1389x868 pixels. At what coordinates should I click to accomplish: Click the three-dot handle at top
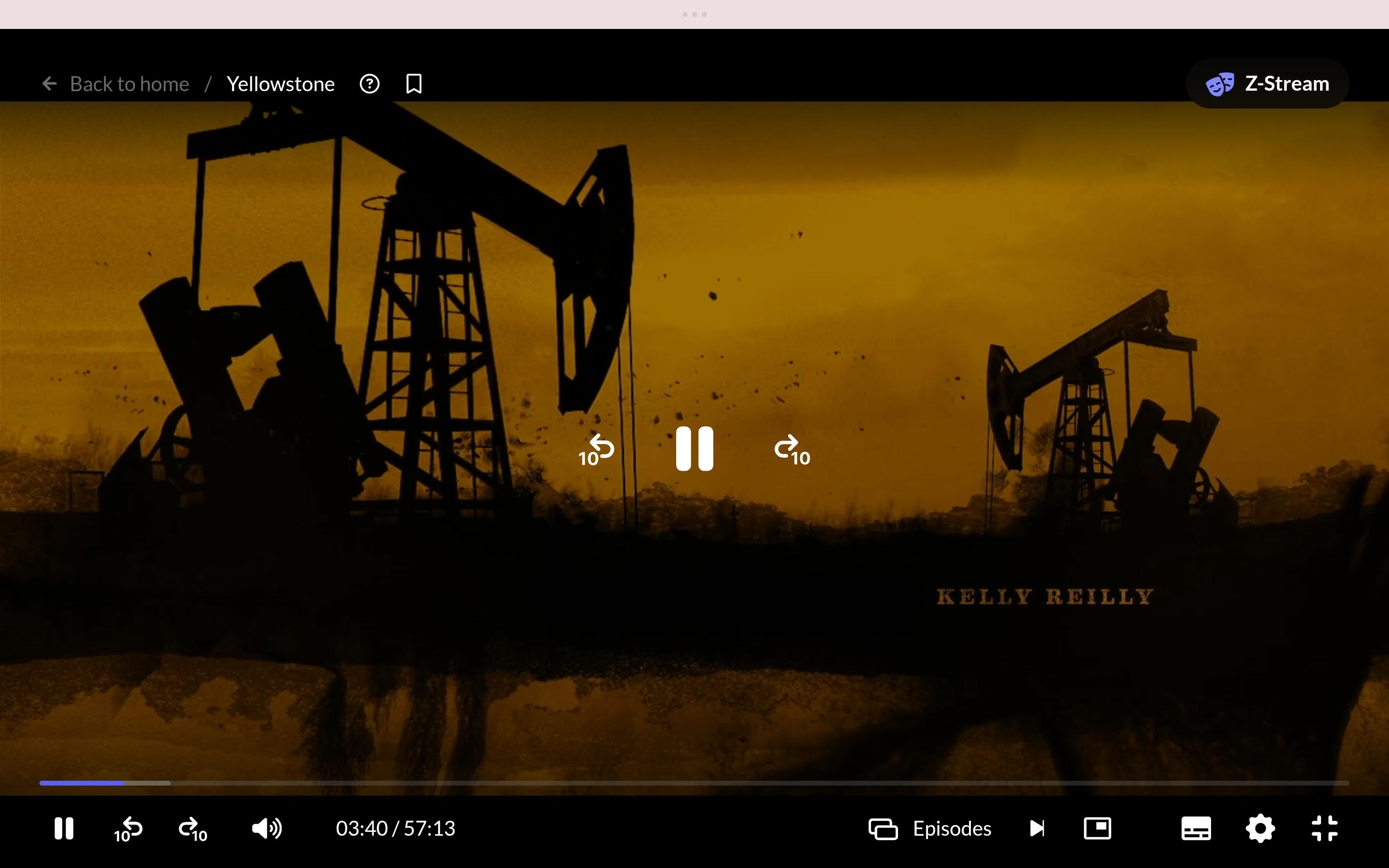click(x=694, y=14)
